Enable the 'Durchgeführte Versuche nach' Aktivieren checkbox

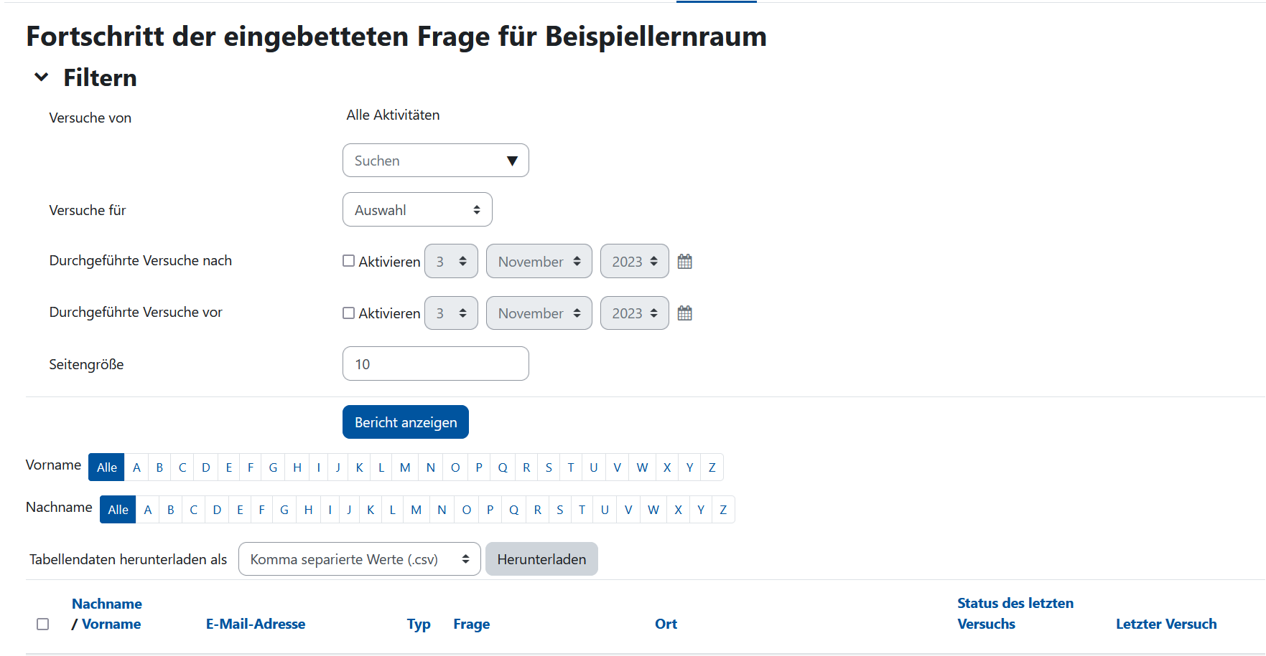coord(349,261)
